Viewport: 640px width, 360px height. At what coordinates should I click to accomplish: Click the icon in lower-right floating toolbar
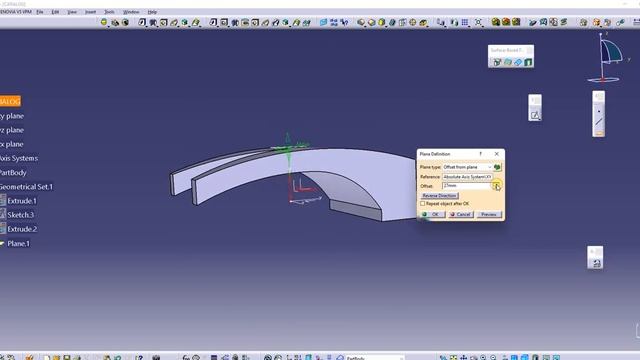click(596, 263)
